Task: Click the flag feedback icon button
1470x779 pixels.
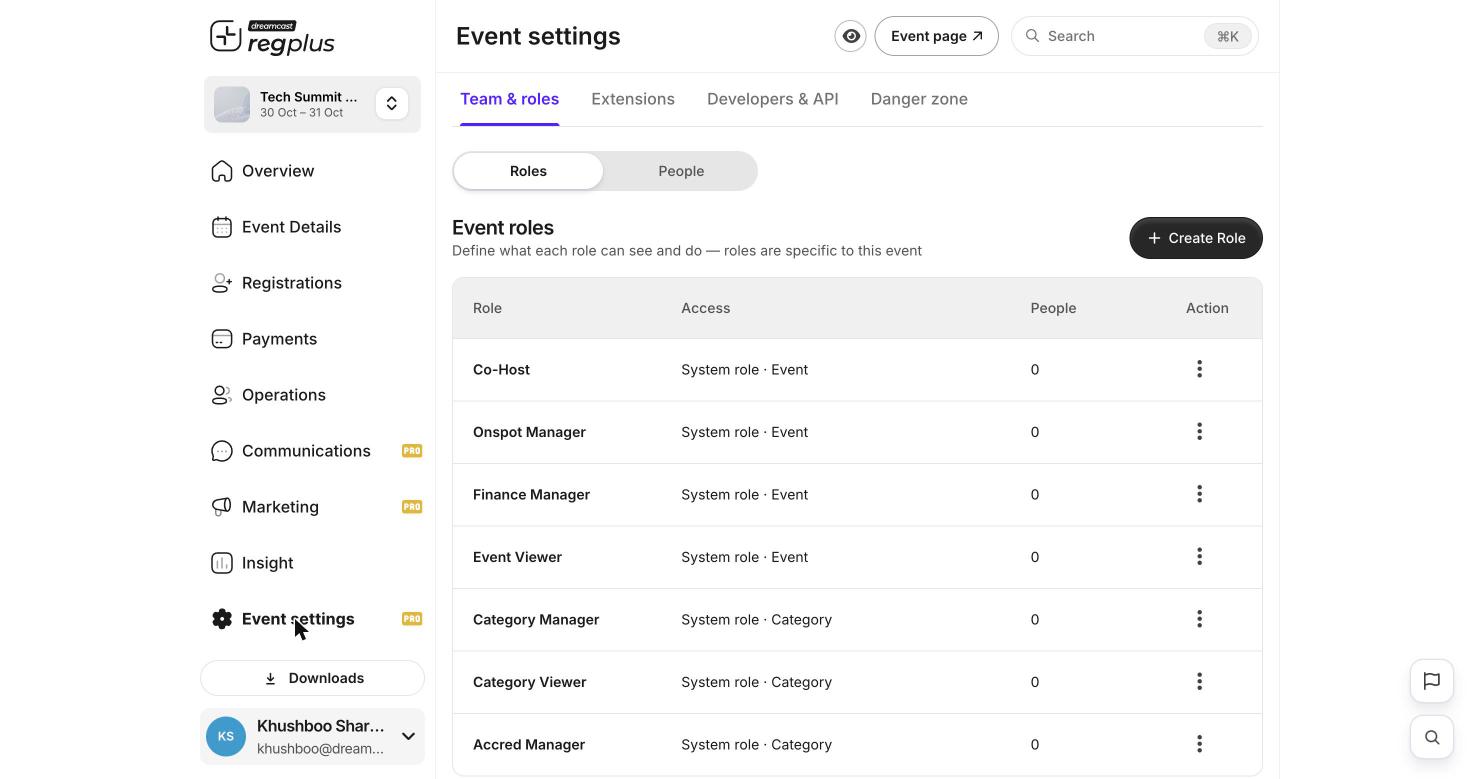Action: 1432,681
